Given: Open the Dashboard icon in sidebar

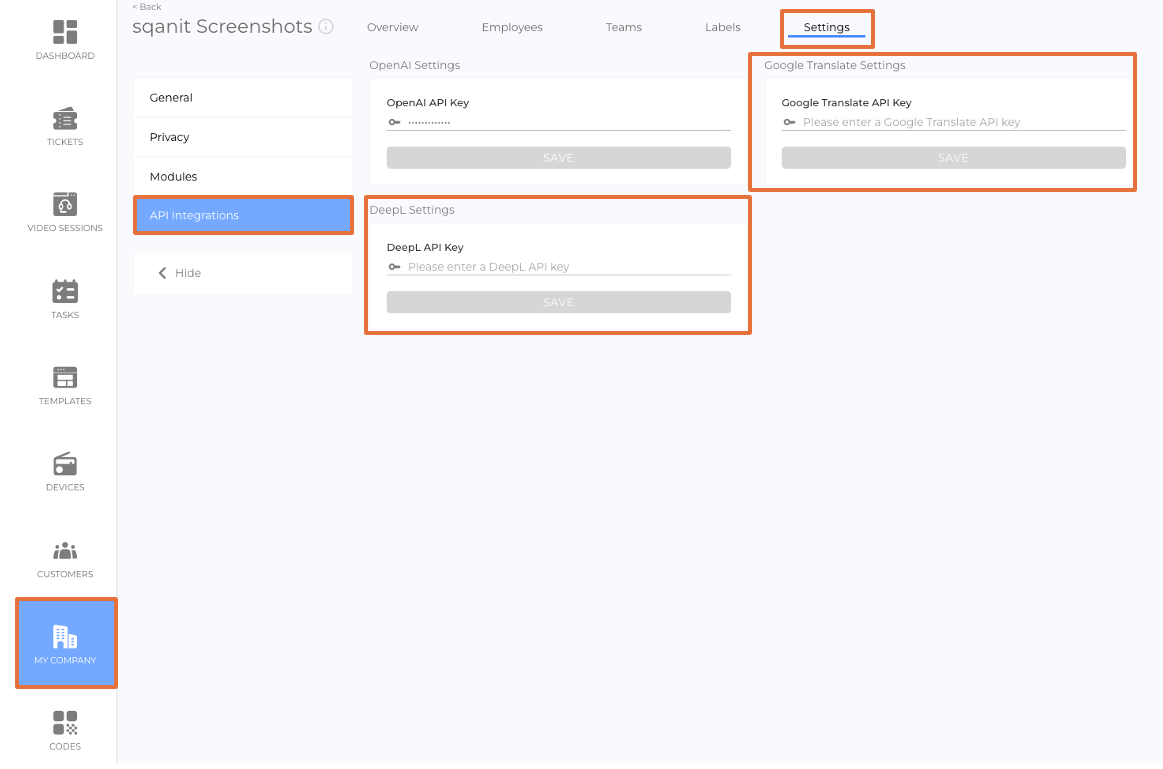Looking at the screenshot, I should click(65, 33).
